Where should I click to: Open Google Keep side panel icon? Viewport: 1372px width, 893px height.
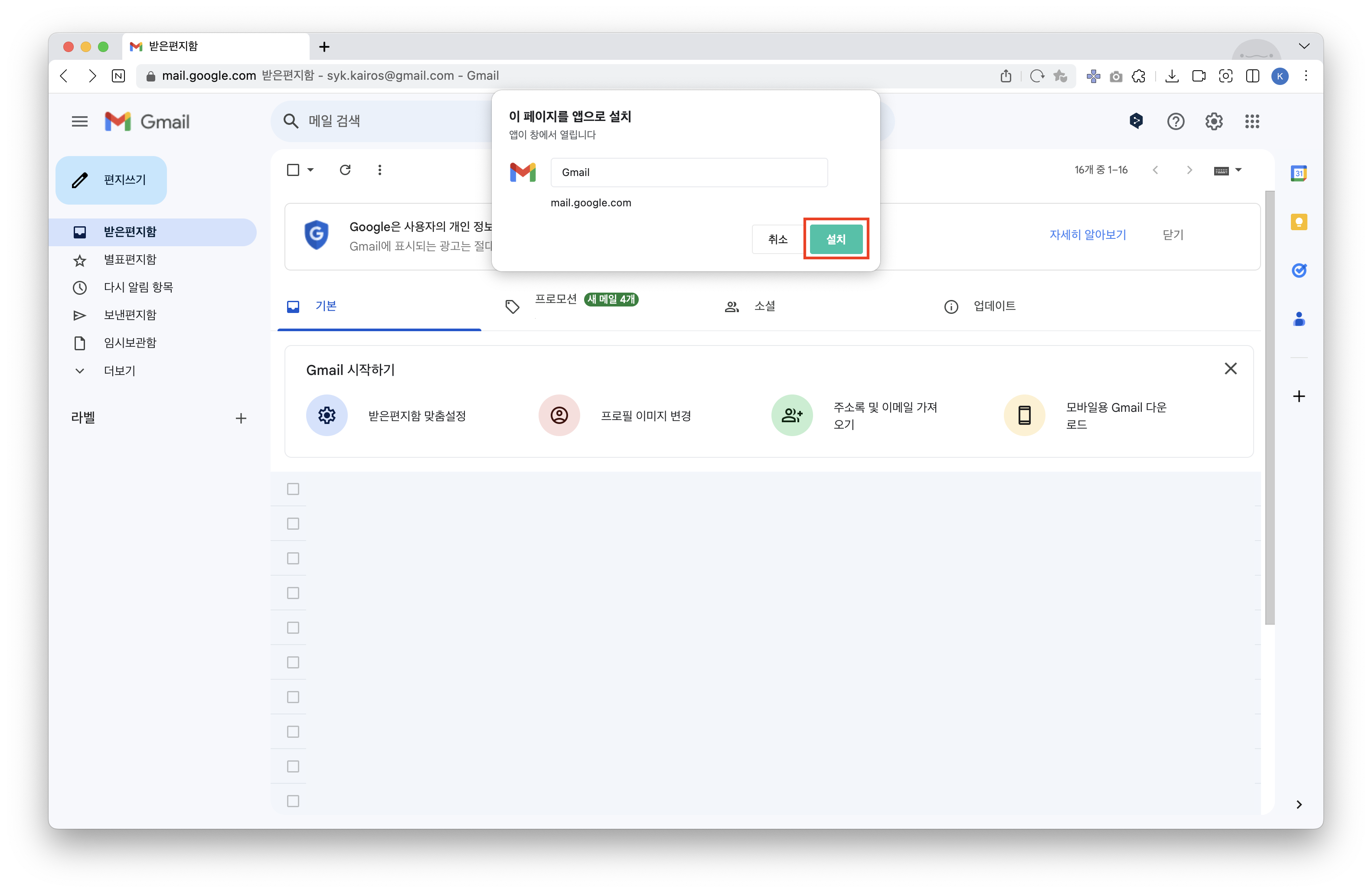[x=1298, y=222]
